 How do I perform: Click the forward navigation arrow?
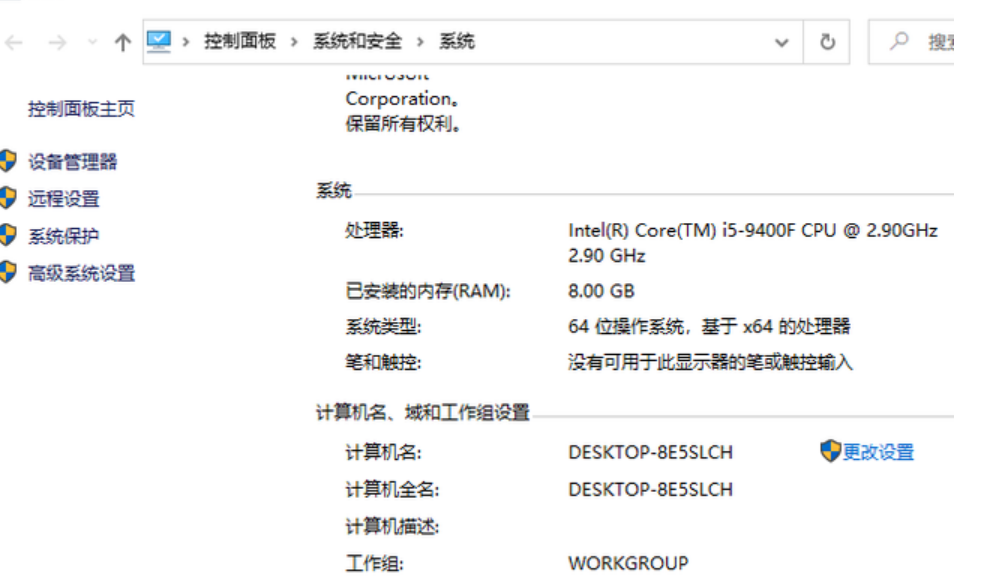tap(57, 42)
